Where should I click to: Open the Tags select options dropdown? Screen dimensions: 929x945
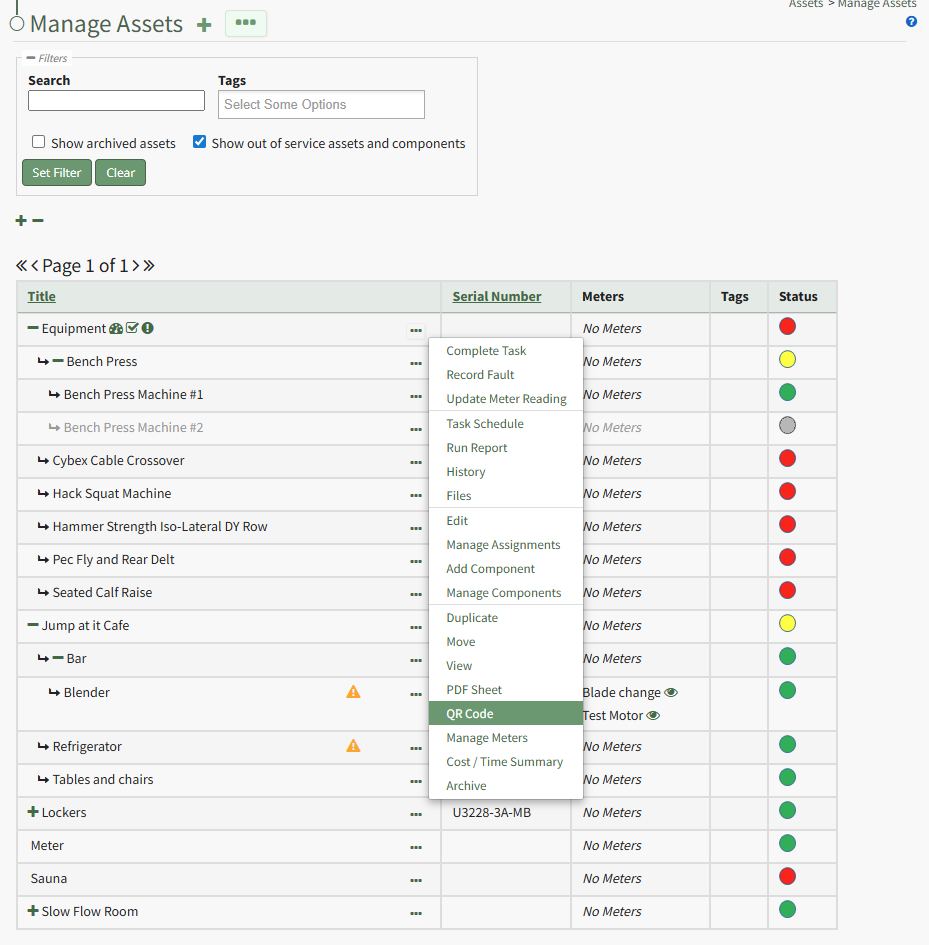coord(321,104)
